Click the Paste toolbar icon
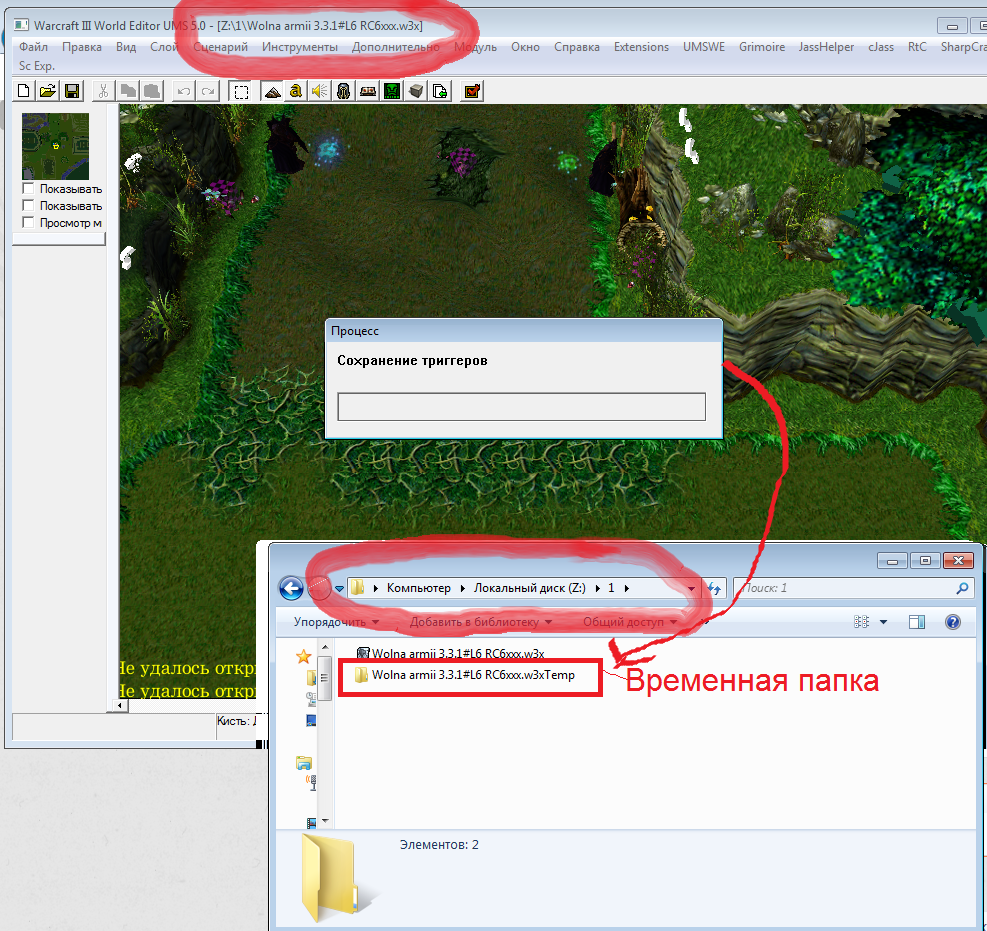The image size is (987, 931). point(152,91)
